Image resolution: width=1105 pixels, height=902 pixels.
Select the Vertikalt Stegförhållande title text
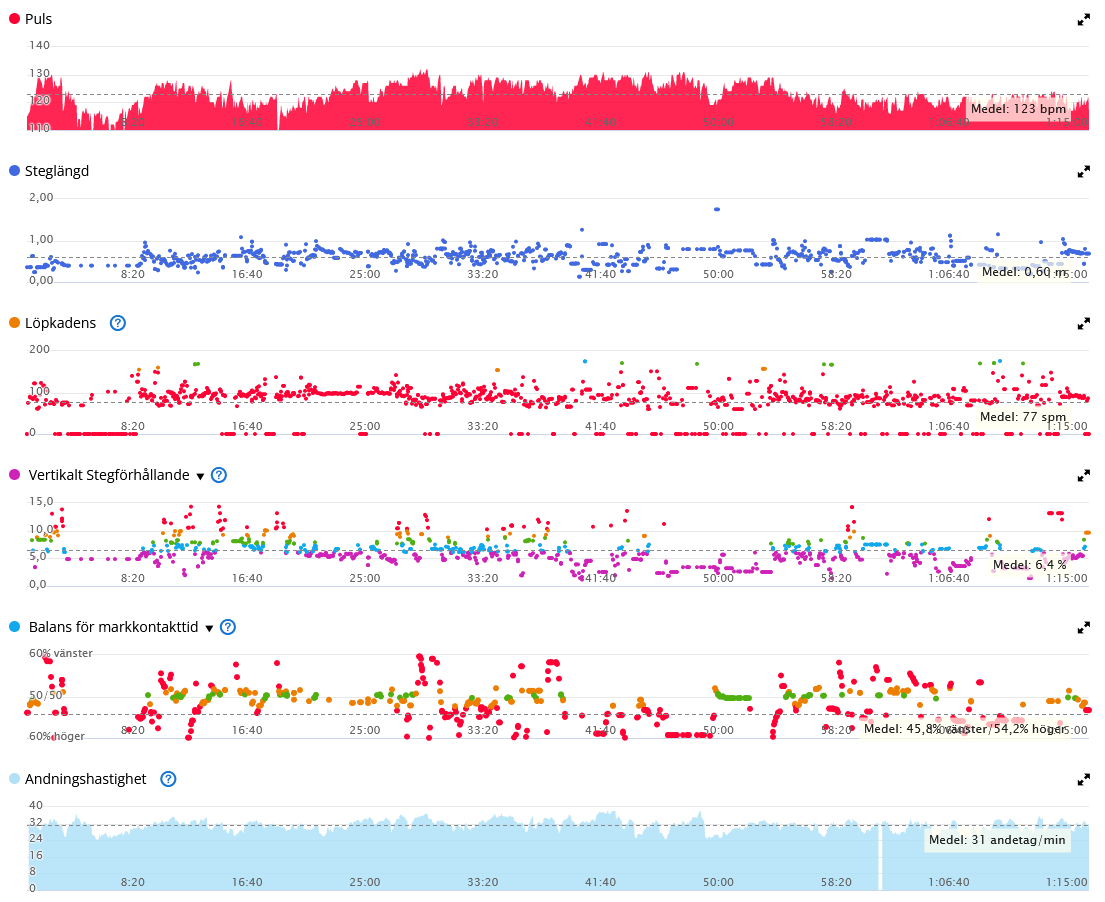[x=109, y=475]
